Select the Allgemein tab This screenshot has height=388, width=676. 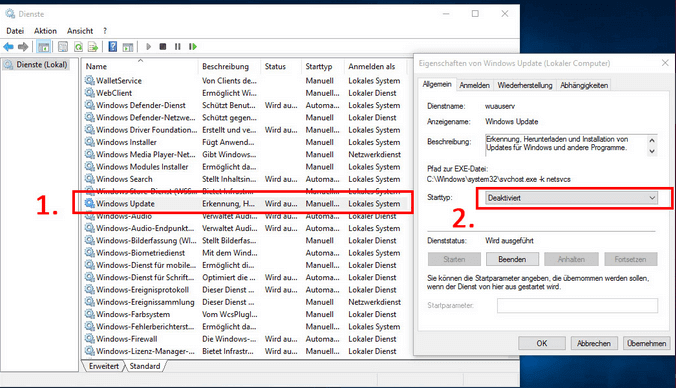point(437,84)
